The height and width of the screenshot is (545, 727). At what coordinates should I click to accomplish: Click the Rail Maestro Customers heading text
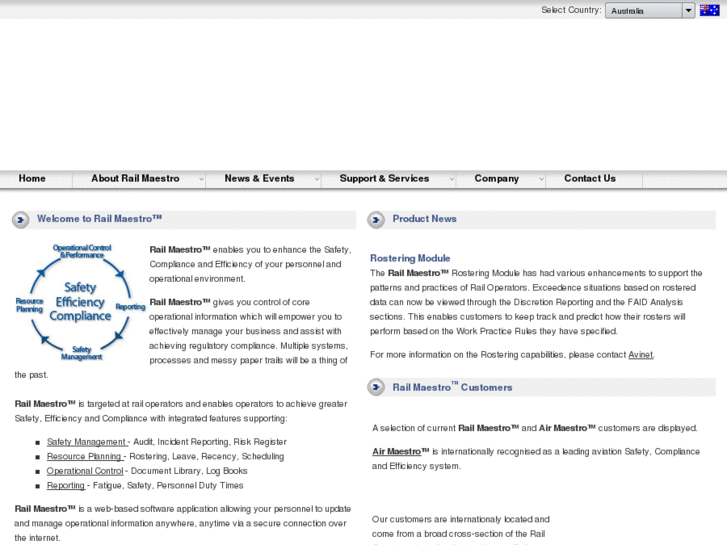(452, 387)
